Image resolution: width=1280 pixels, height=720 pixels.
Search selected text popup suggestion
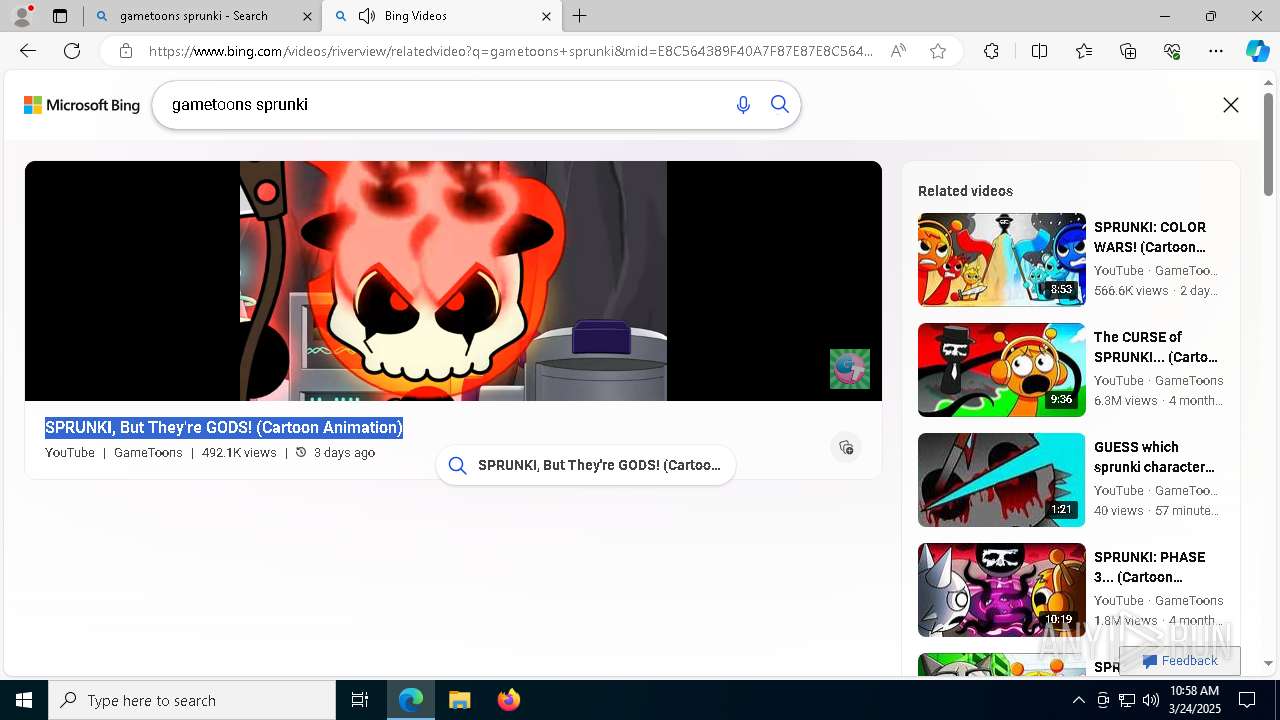(x=586, y=465)
